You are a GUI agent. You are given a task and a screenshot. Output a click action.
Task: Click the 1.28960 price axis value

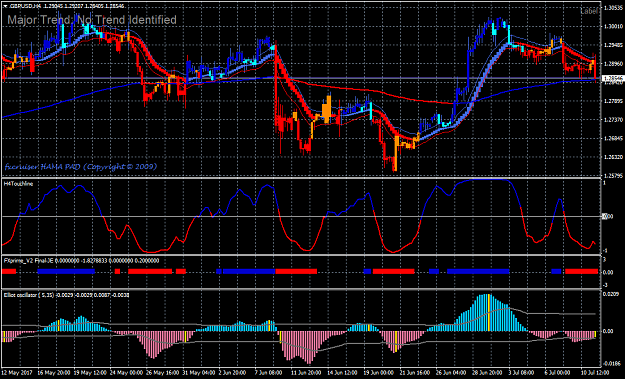tap(613, 63)
